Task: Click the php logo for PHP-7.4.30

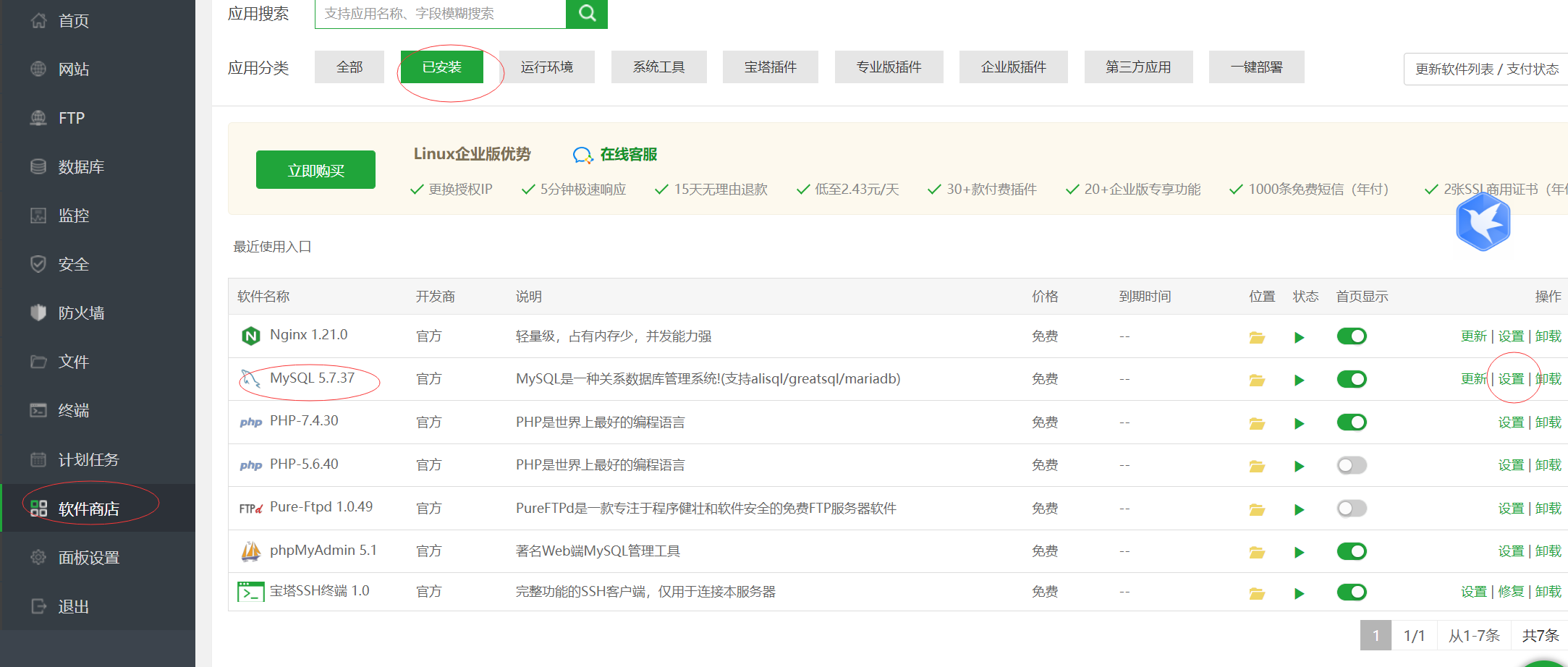Action: 250,422
